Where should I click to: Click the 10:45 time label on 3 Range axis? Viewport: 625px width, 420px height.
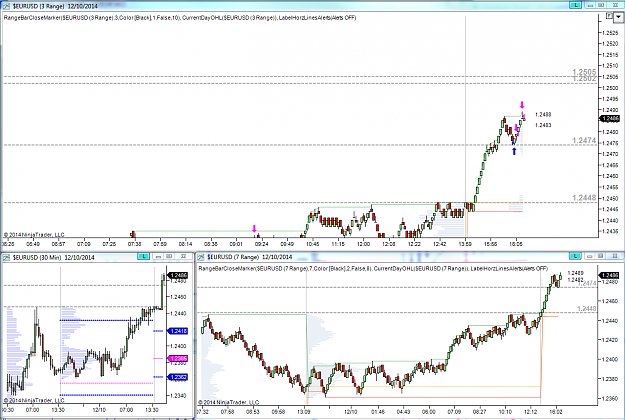pos(312,244)
